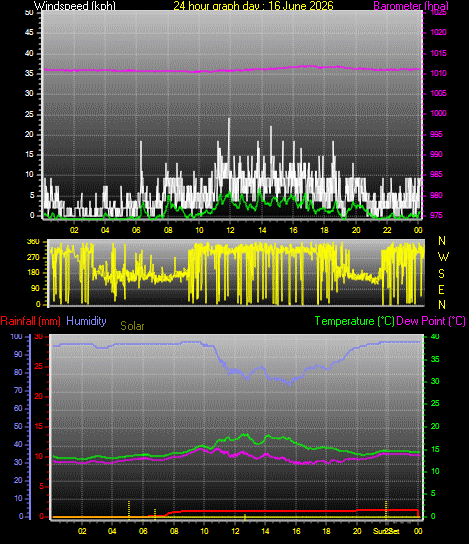Click the Barometer (hpa) axis title
The width and height of the screenshot is (469, 544).
click(411, 6)
